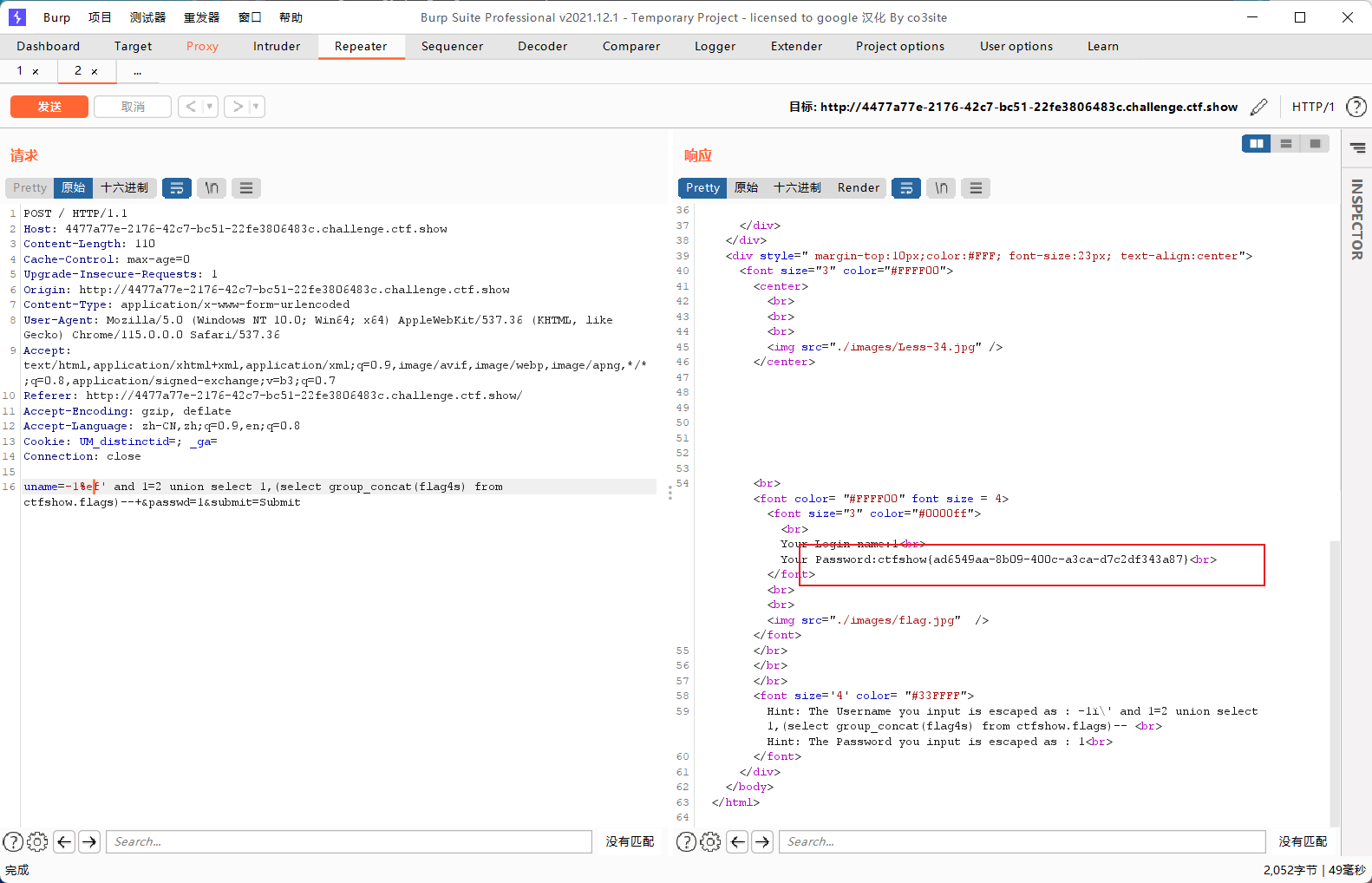Open Learn tab
The image size is (1372, 883).
tap(1103, 46)
